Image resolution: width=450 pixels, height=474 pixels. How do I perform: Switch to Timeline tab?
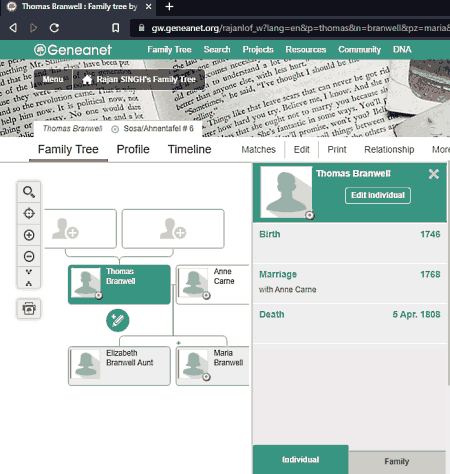click(x=189, y=149)
